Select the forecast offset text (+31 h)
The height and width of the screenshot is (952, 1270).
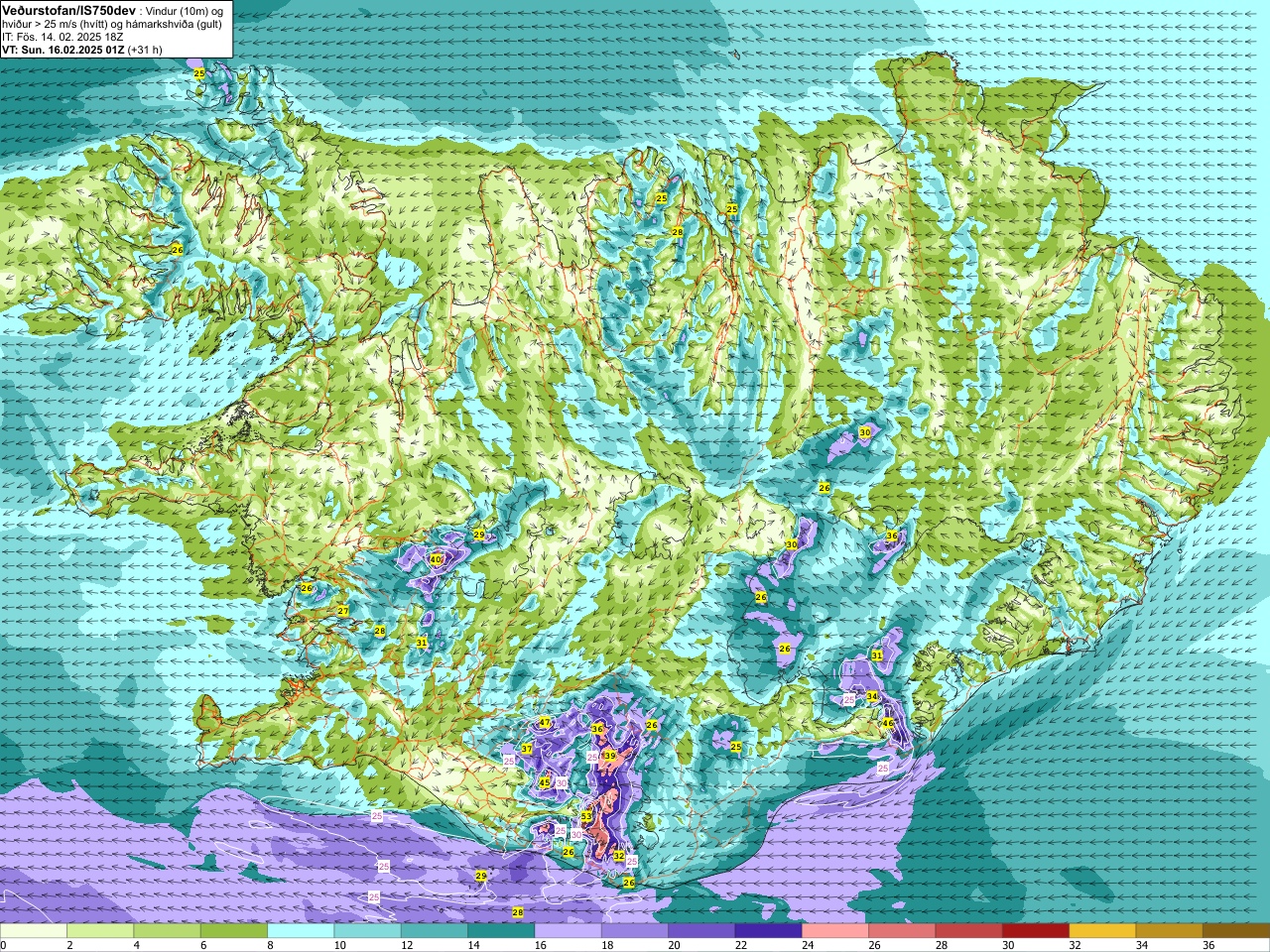click(145, 50)
